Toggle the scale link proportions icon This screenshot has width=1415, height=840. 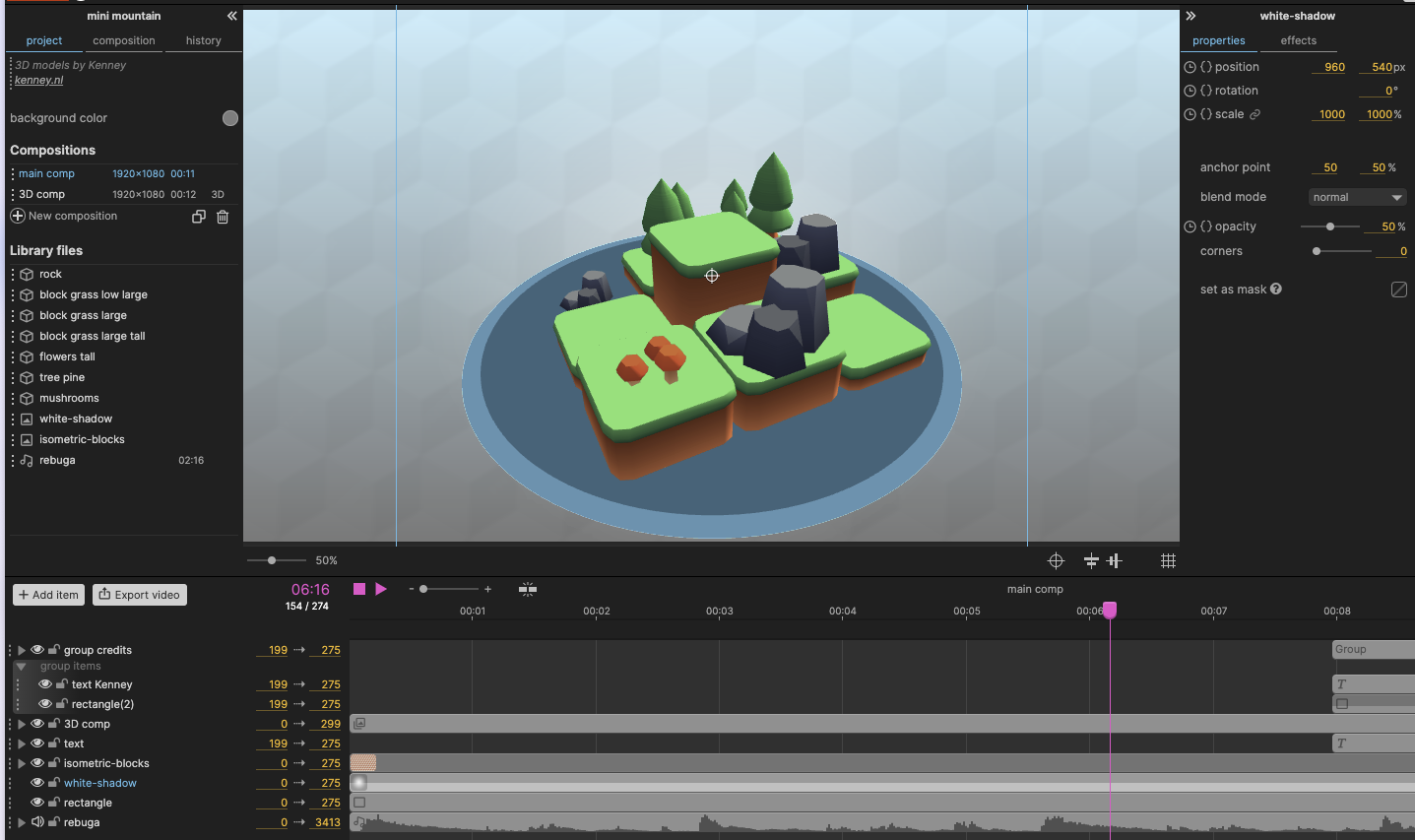(x=1254, y=114)
